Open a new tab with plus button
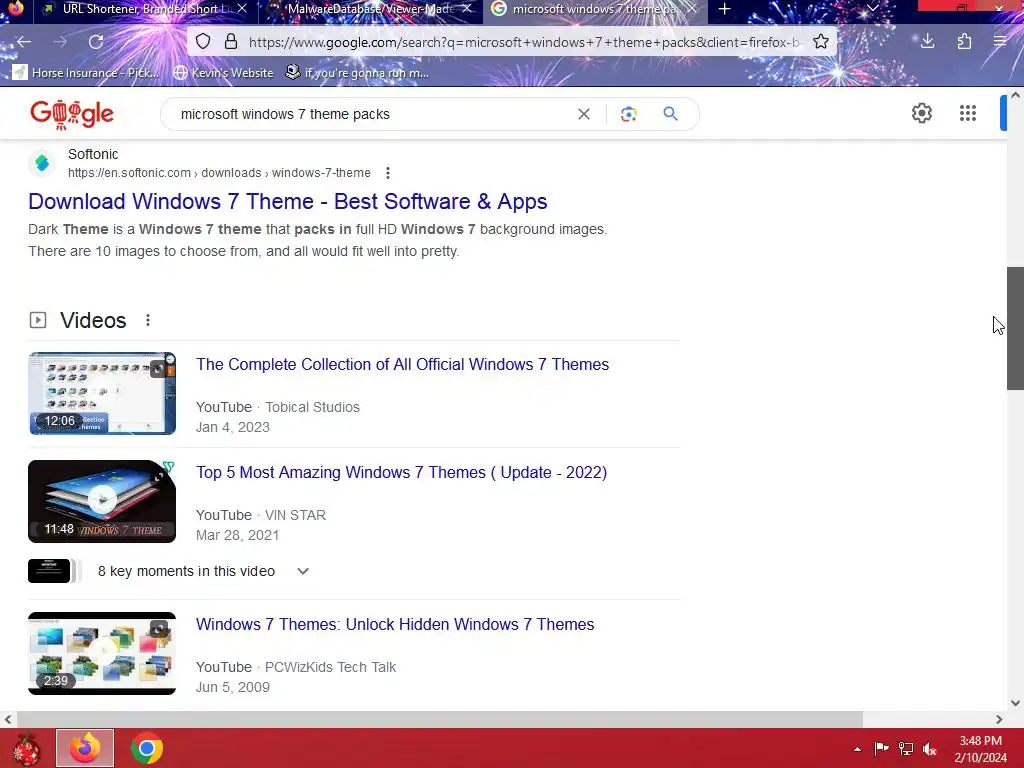1024x768 pixels. (724, 9)
